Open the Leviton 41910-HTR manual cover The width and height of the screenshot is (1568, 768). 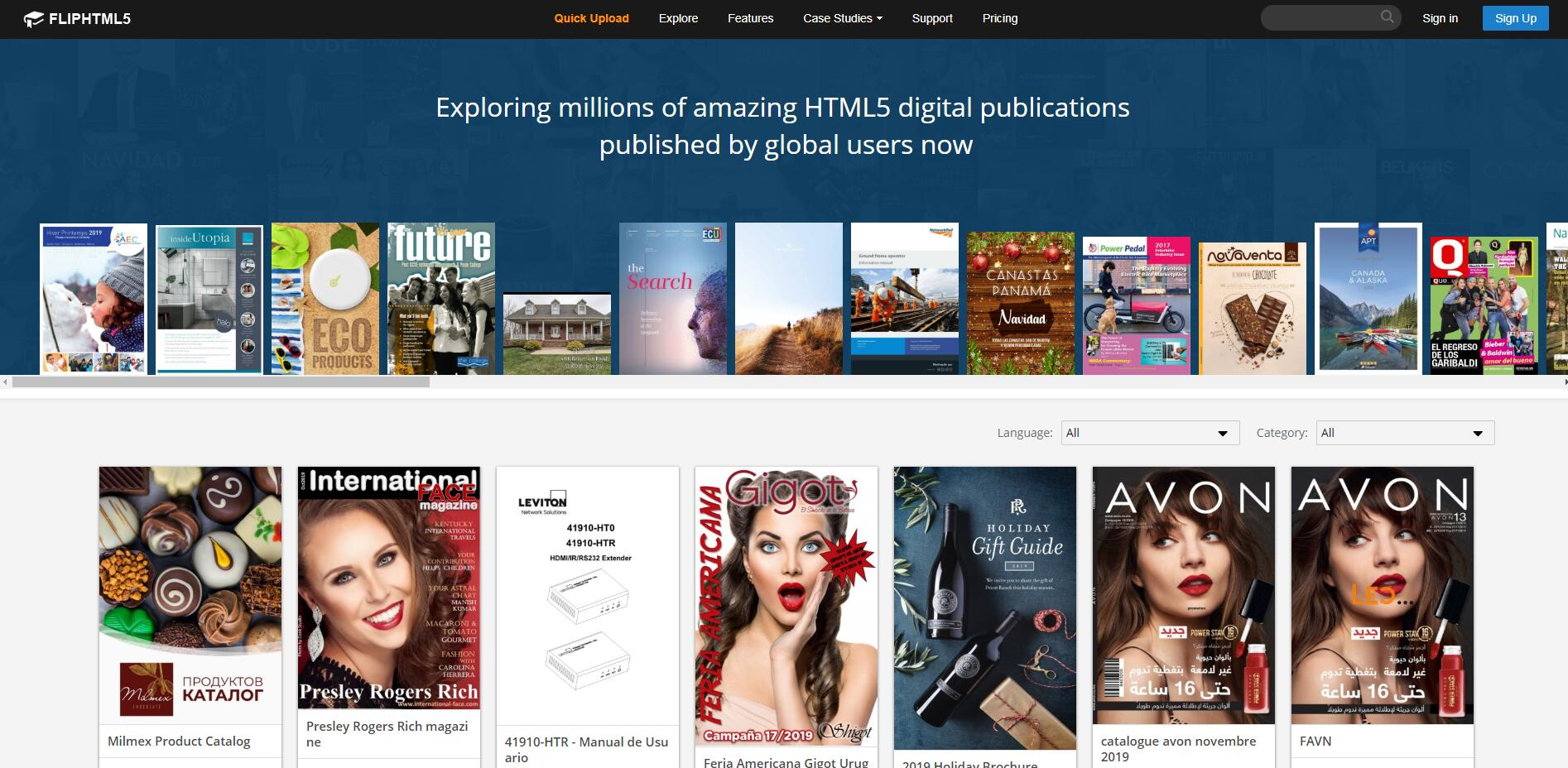588,596
